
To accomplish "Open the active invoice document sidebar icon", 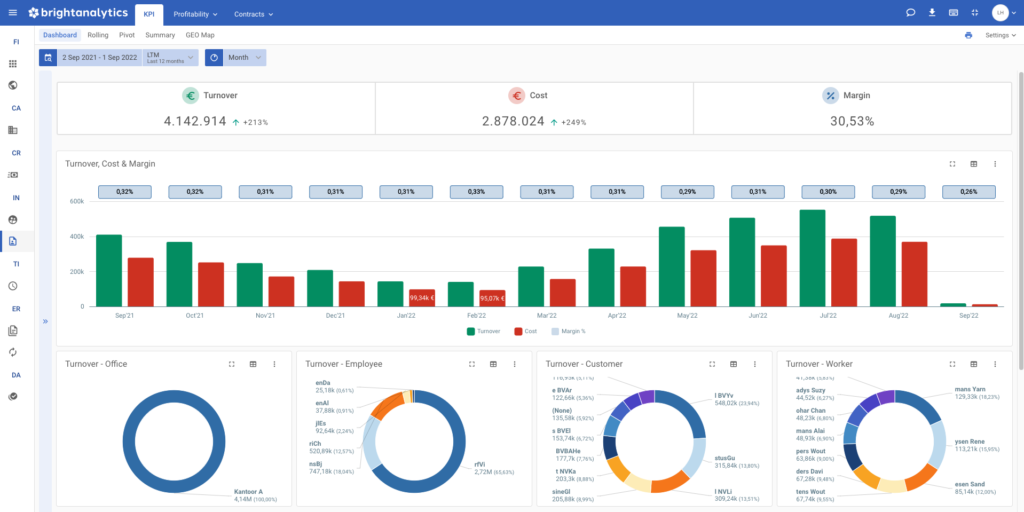I will [12, 241].
